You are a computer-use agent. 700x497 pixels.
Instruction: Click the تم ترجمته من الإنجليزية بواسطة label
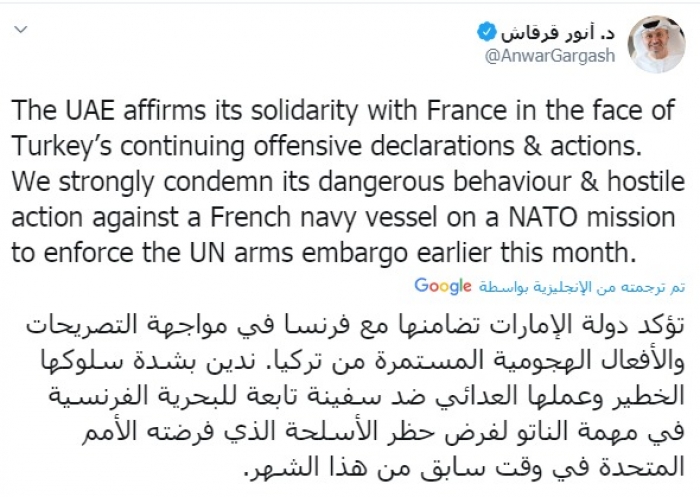coord(563,288)
